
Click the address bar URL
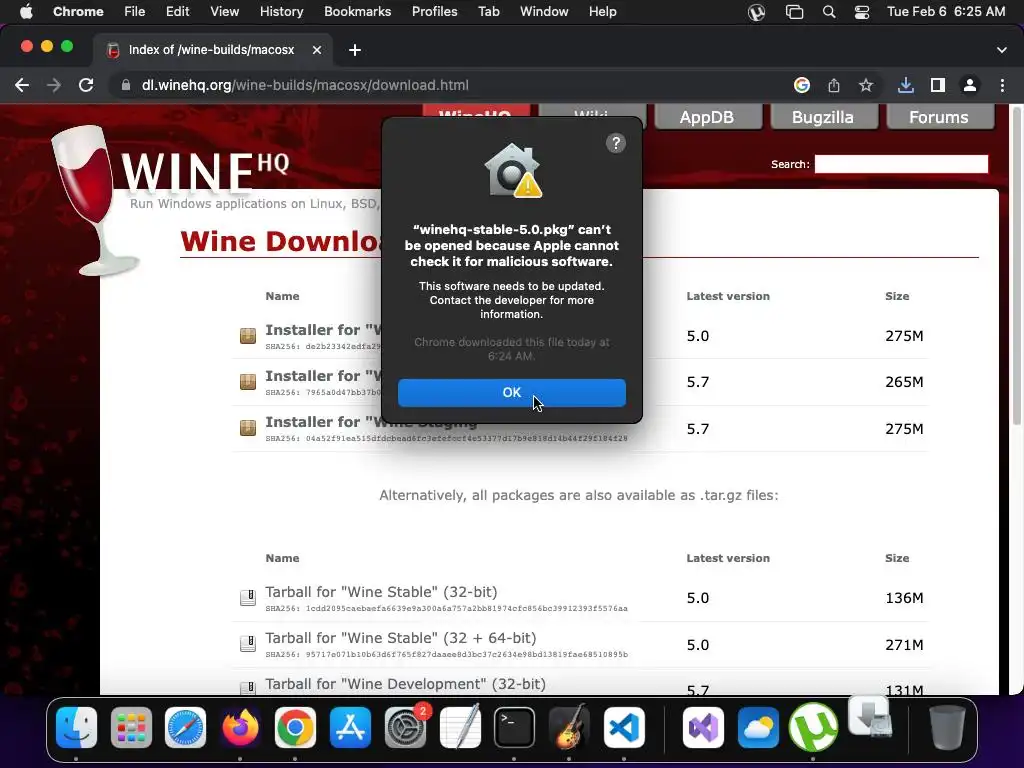point(305,85)
